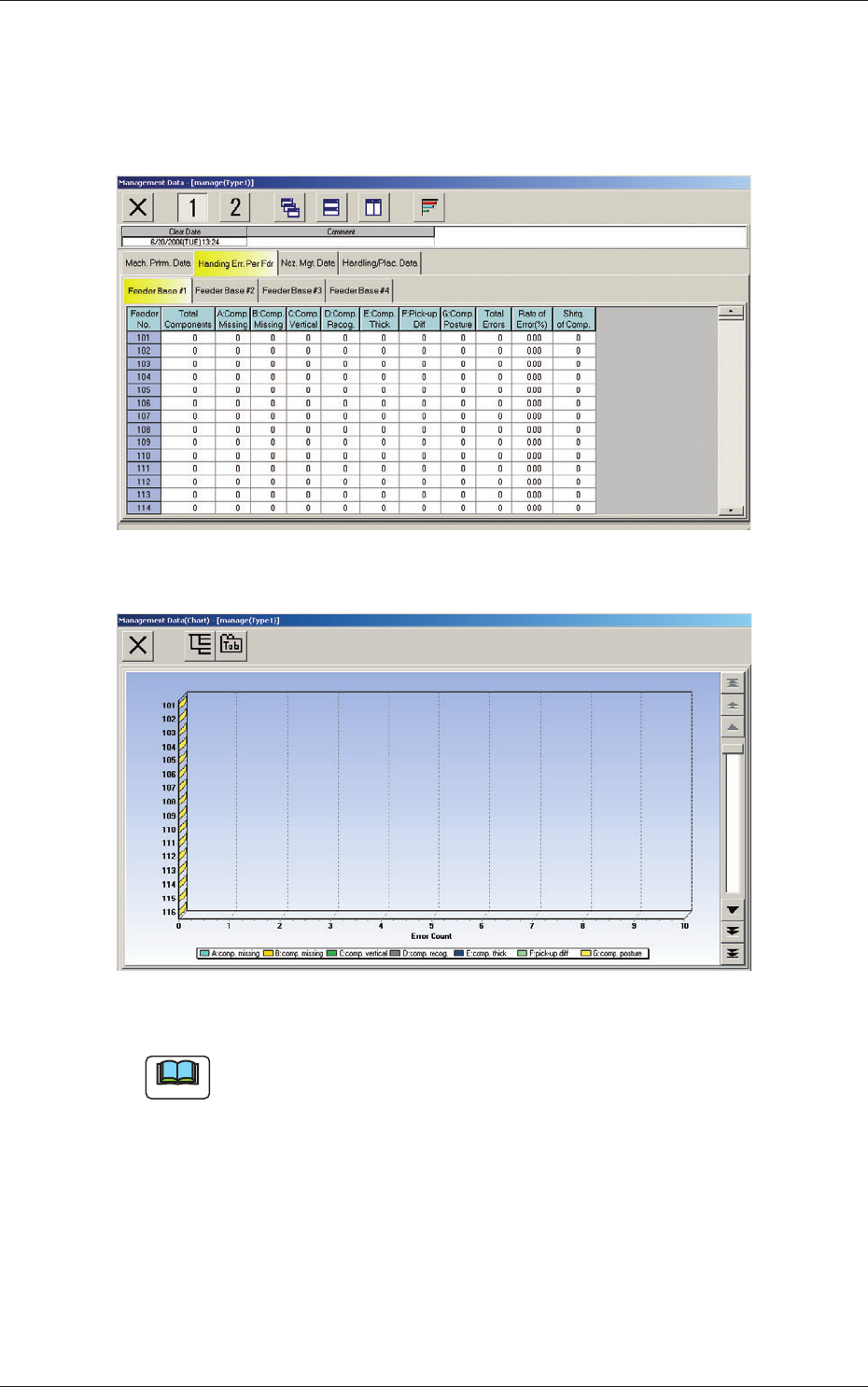
Task: Click C:comp. vertical legend swatch
Action: pyautogui.click(x=332, y=954)
